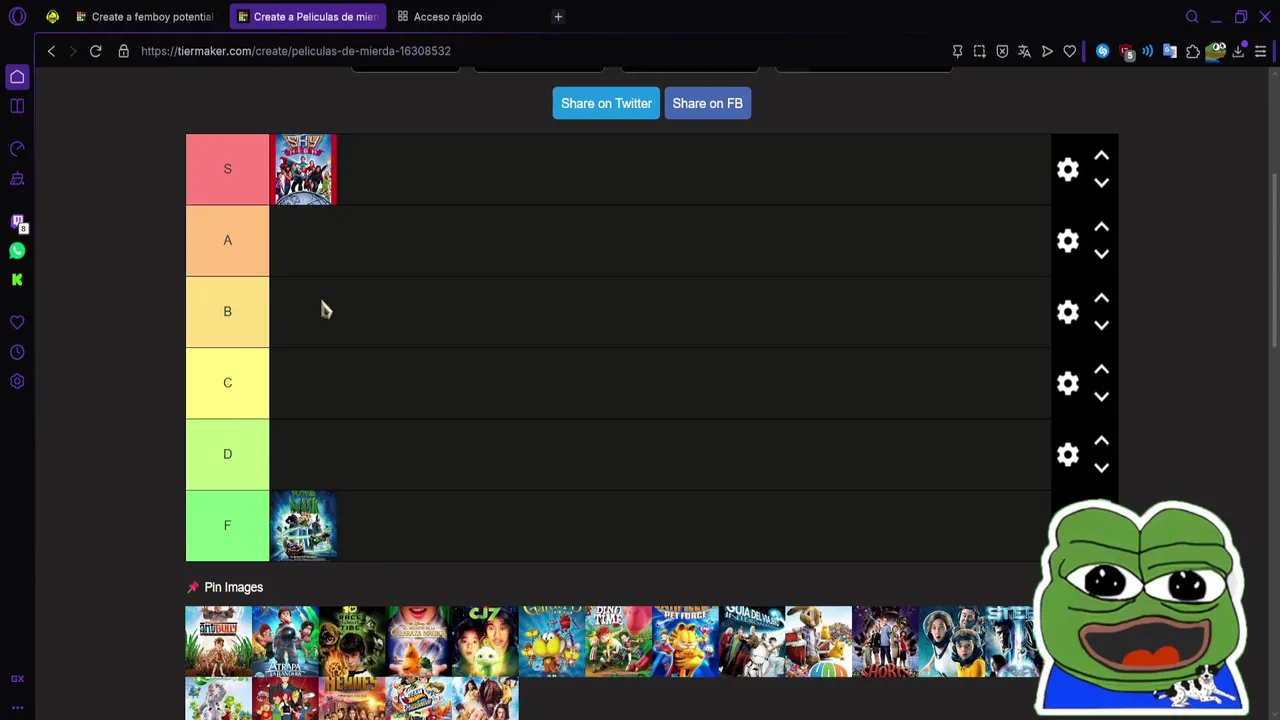Select the Garfield Pet Force poster thumbnail
Image resolution: width=1280 pixels, height=720 pixels.
click(x=685, y=641)
